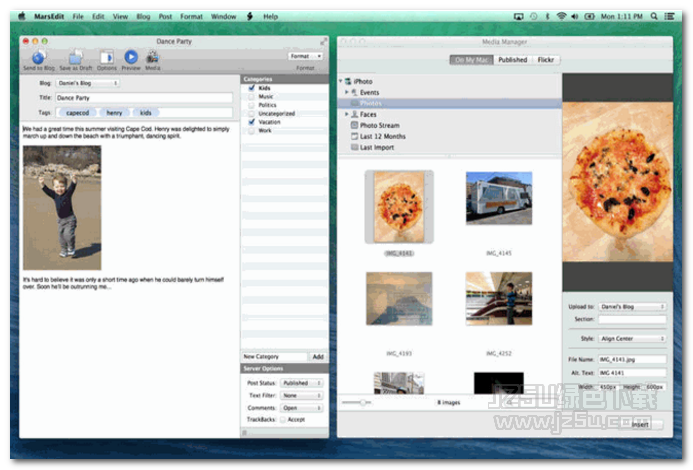The image size is (693, 470).
Task: Open the Blog menu
Action: (143, 16)
